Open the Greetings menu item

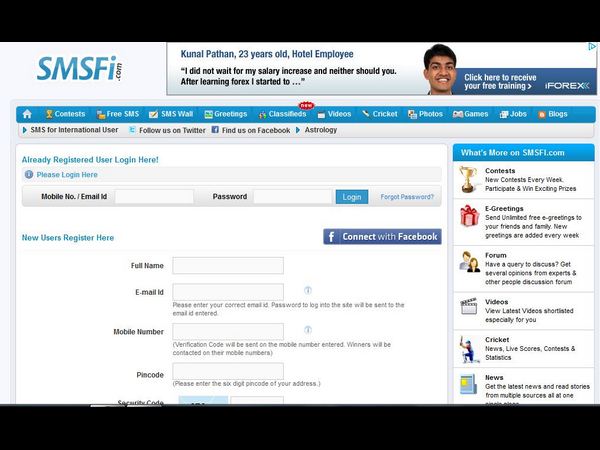(226, 114)
